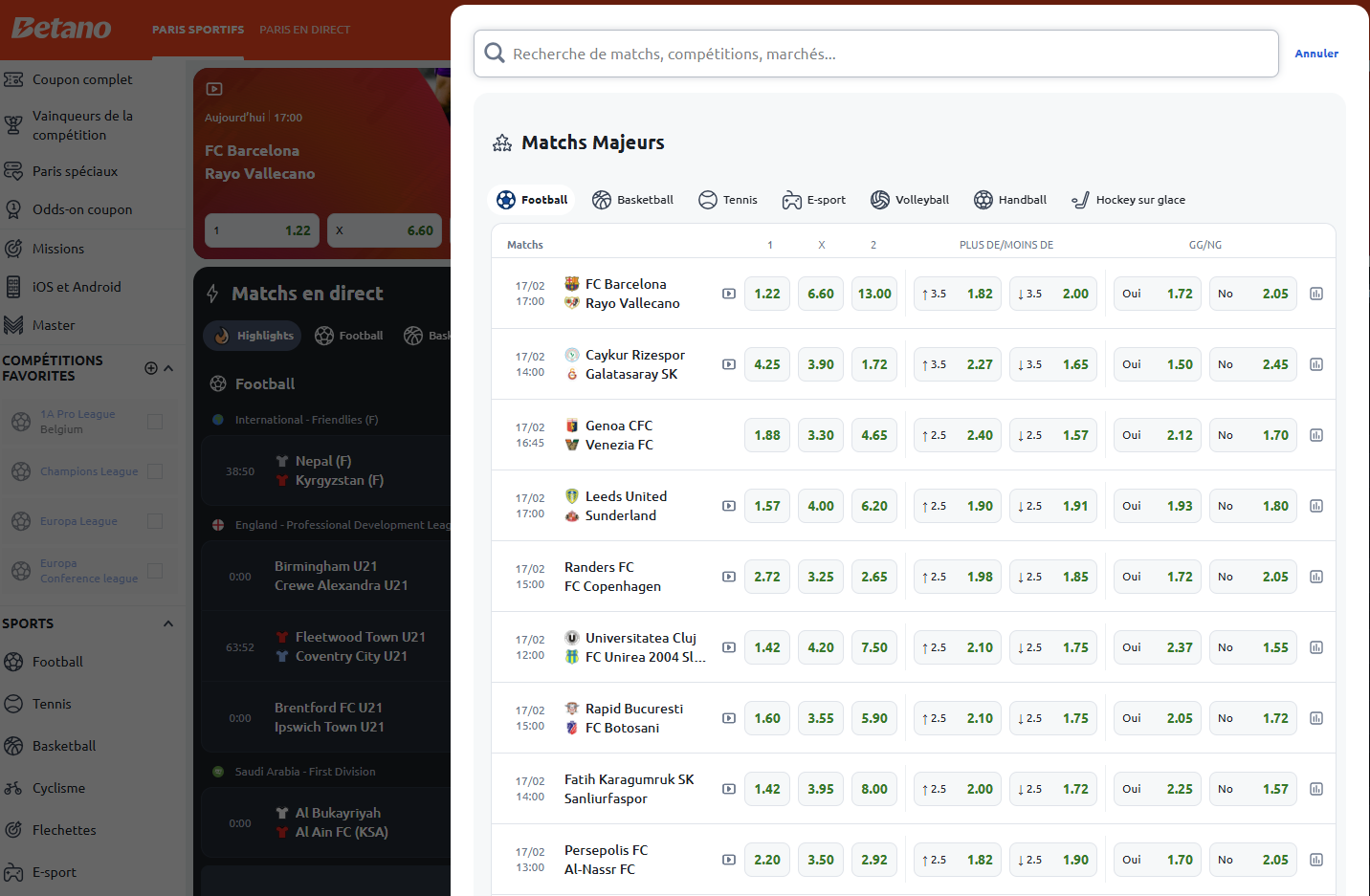Open statistics icon for FC Barcelona match
This screenshot has height=896, width=1370.
(1316, 294)
